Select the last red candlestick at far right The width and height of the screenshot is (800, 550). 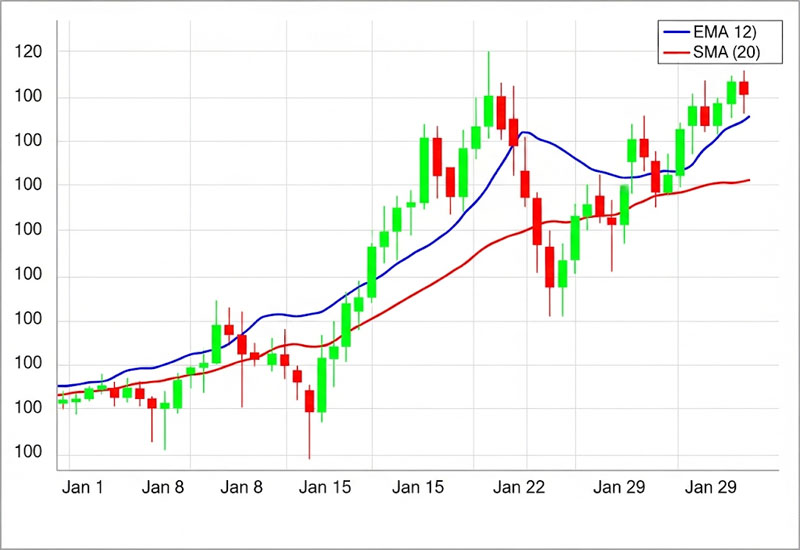click(744, 88)
